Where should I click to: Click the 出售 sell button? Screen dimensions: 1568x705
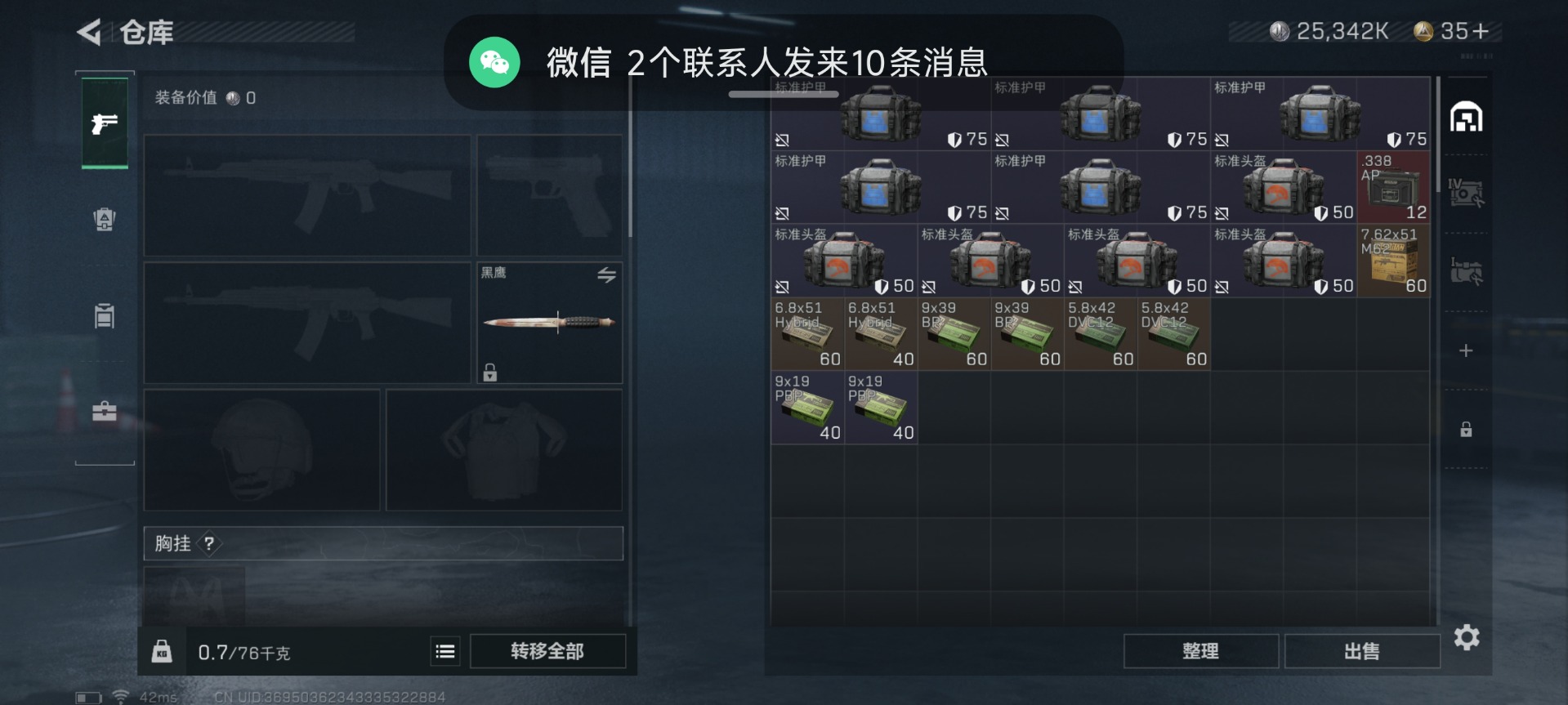(1361, 651)
